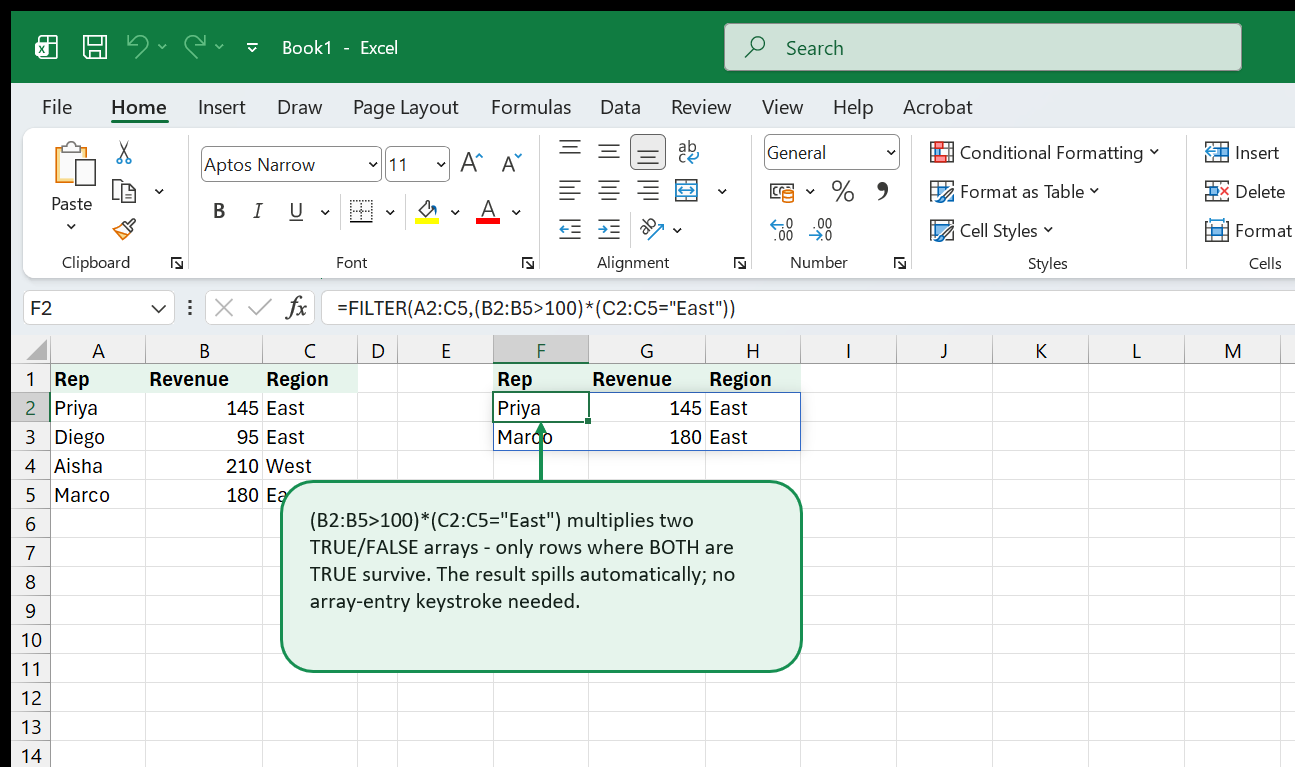The image size is (1295, 767).
Task: Click the Middle Align icon
Action: [x=609, y=151]
